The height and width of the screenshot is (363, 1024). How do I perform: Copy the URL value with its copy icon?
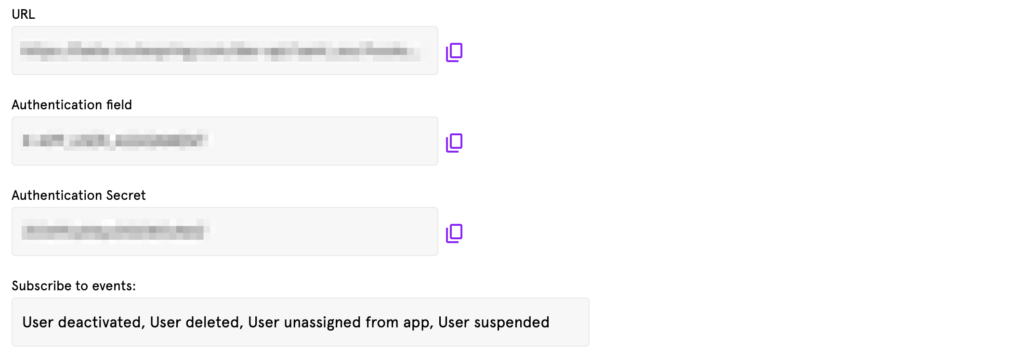click(x=454, y=52)
